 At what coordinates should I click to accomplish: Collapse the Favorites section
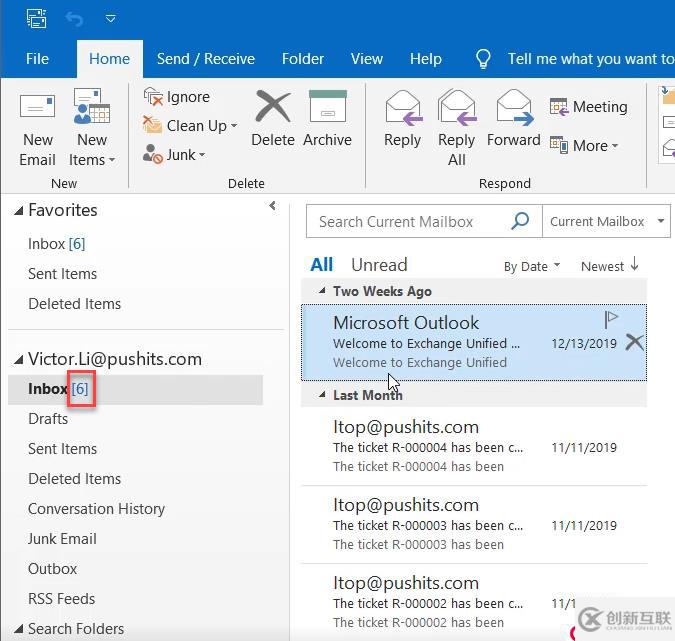[x=19, y=211]
